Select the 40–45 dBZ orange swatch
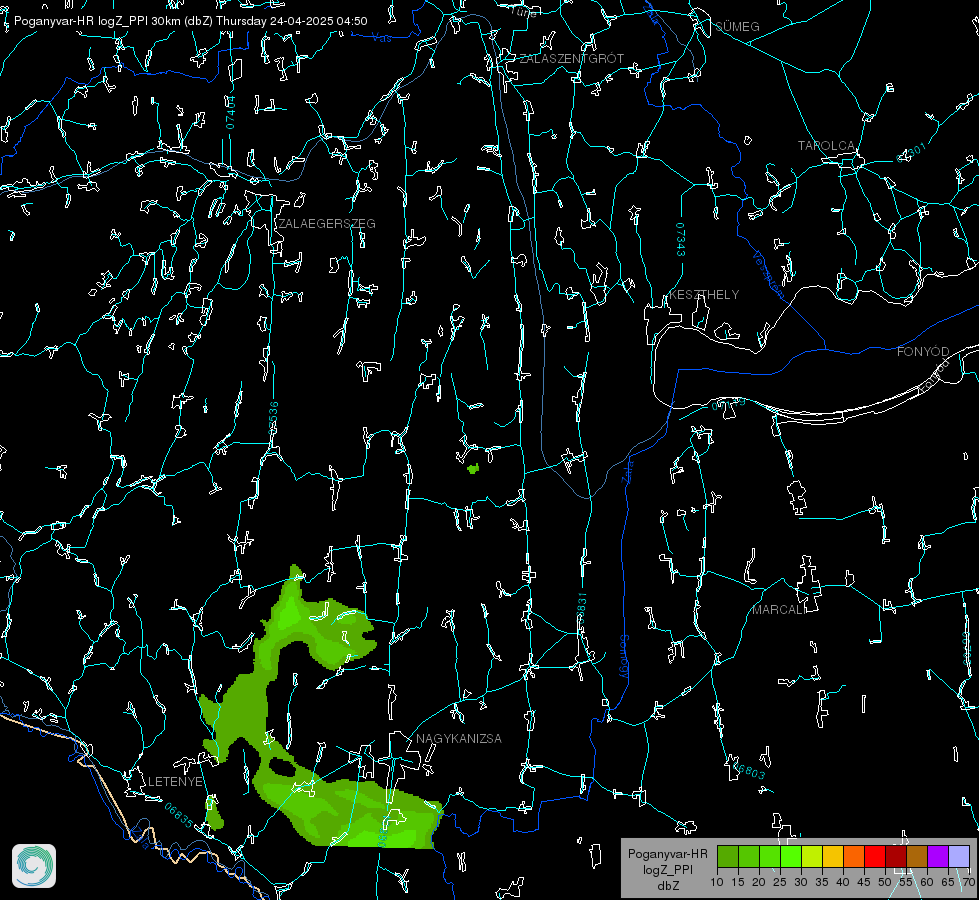 854,857
